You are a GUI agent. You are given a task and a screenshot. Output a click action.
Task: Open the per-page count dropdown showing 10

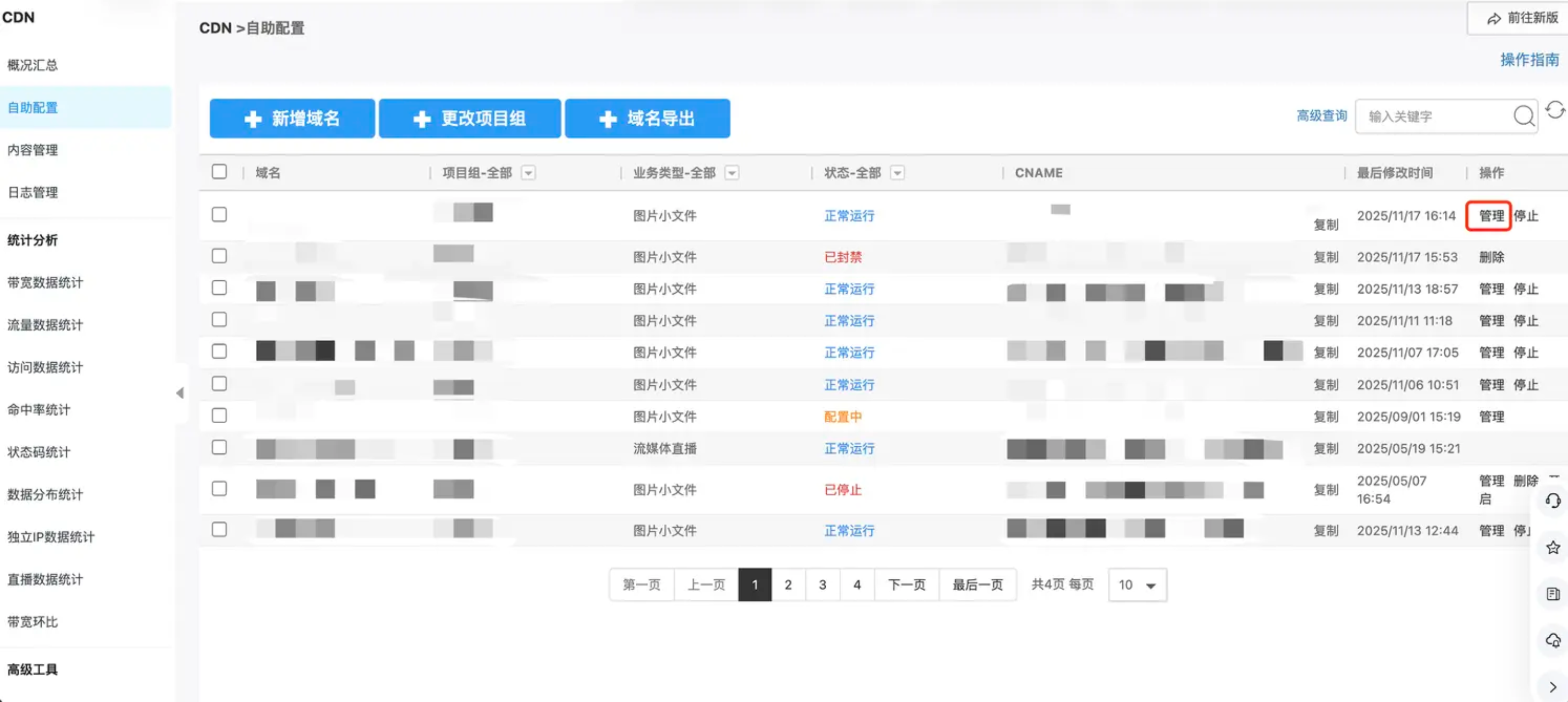[x=1137, y=584]
